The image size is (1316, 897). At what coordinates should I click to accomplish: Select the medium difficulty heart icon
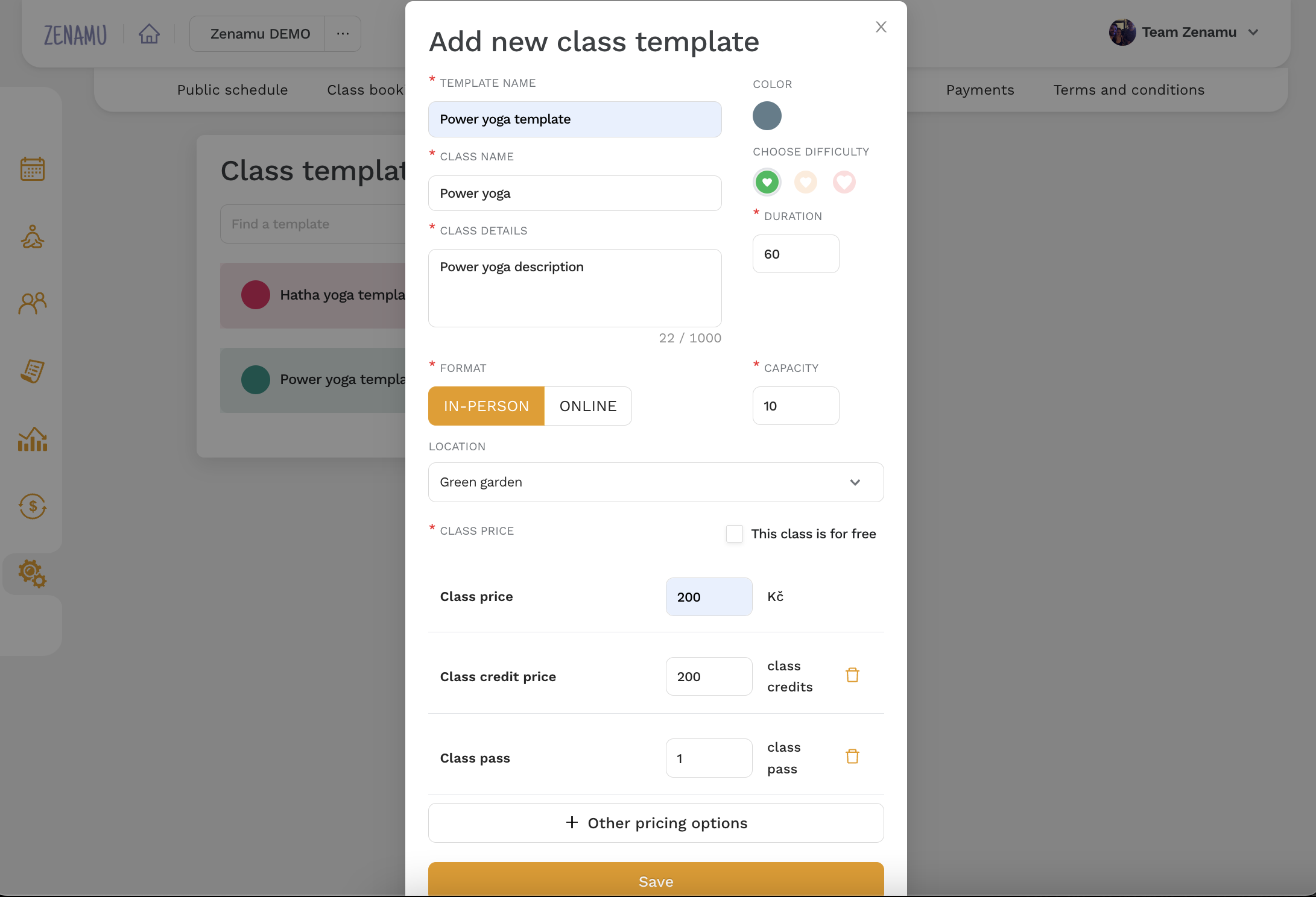pos(807,181)
